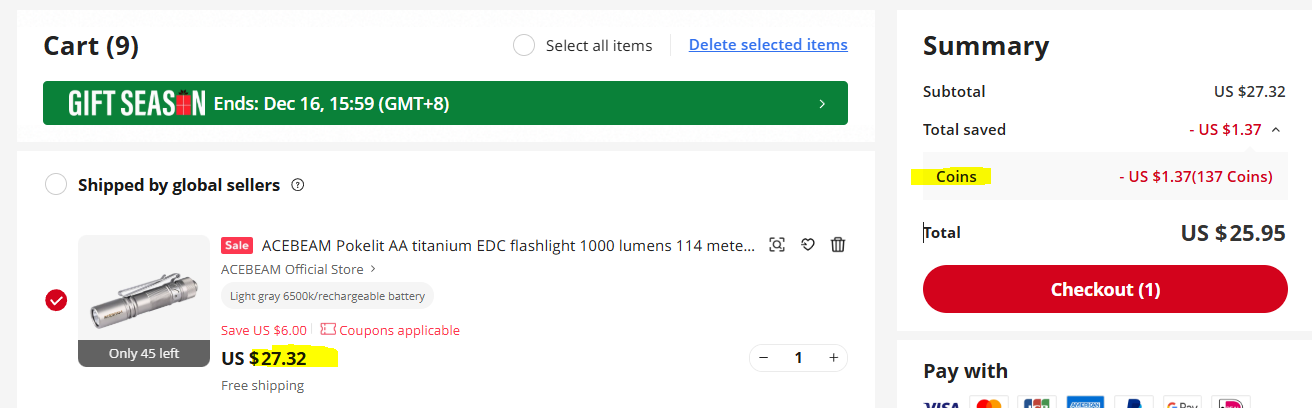Image resolution: width=1312 pixels, height=408 pixels.
Task: Click the Mastercard payment icon
Action: point(988,403)
